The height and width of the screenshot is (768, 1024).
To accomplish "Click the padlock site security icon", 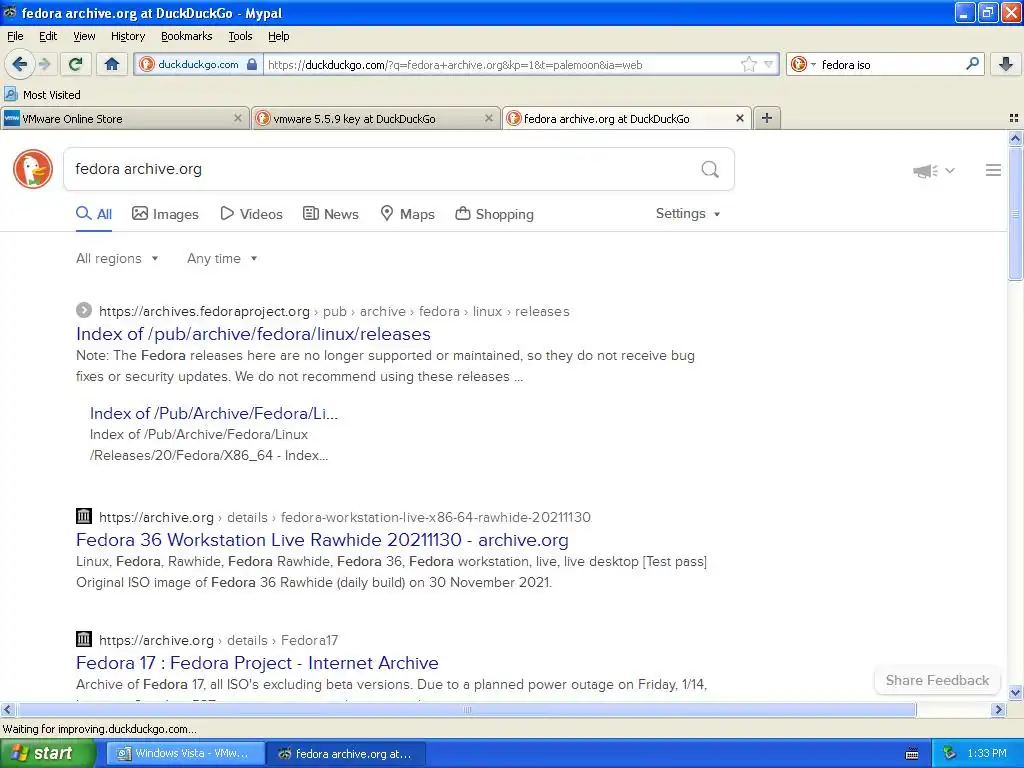I will [x=252, y=65].
